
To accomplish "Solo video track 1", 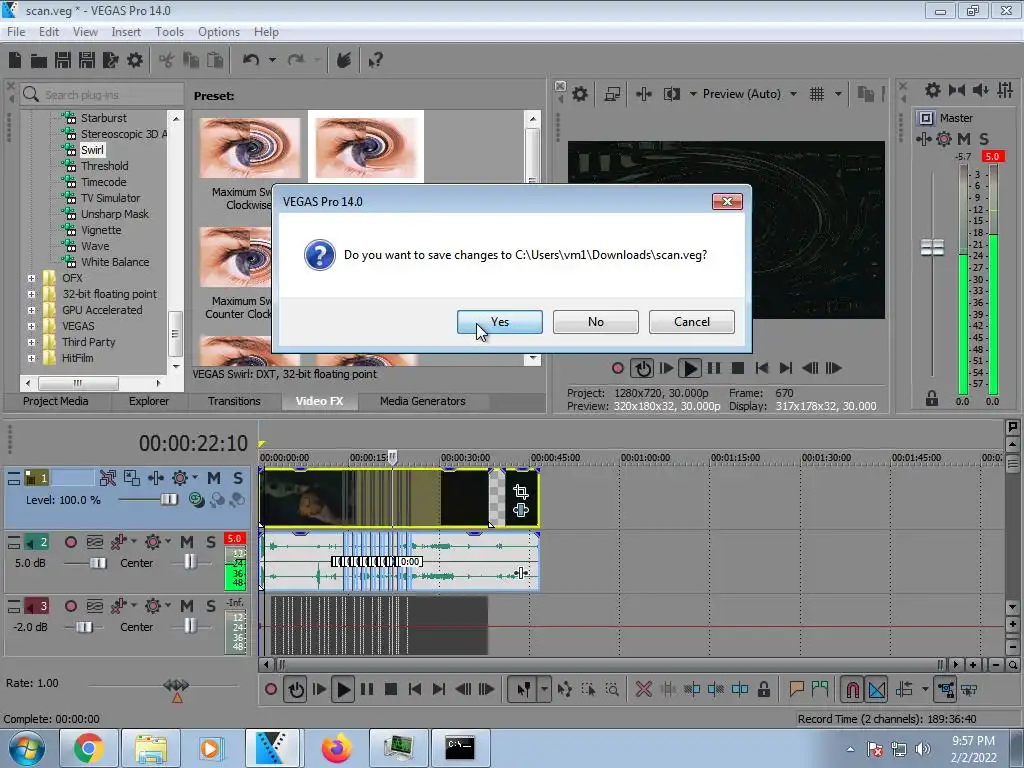I will click(238, 478).
